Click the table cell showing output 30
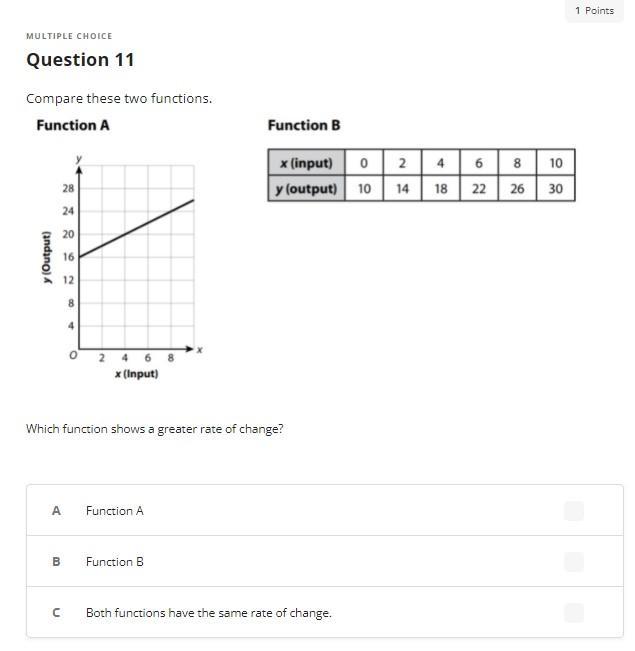 555,188
